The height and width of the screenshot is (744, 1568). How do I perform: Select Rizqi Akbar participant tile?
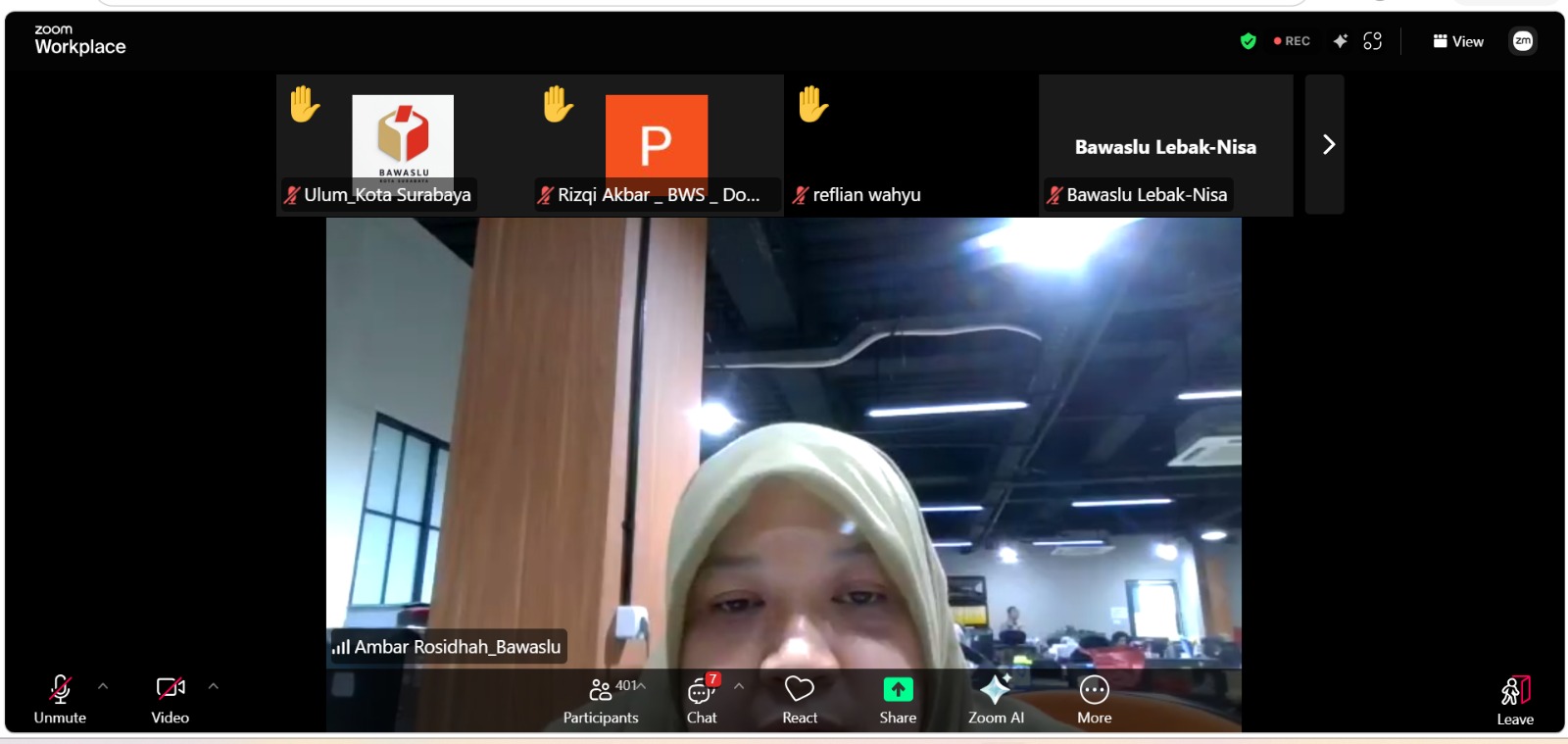657,145
